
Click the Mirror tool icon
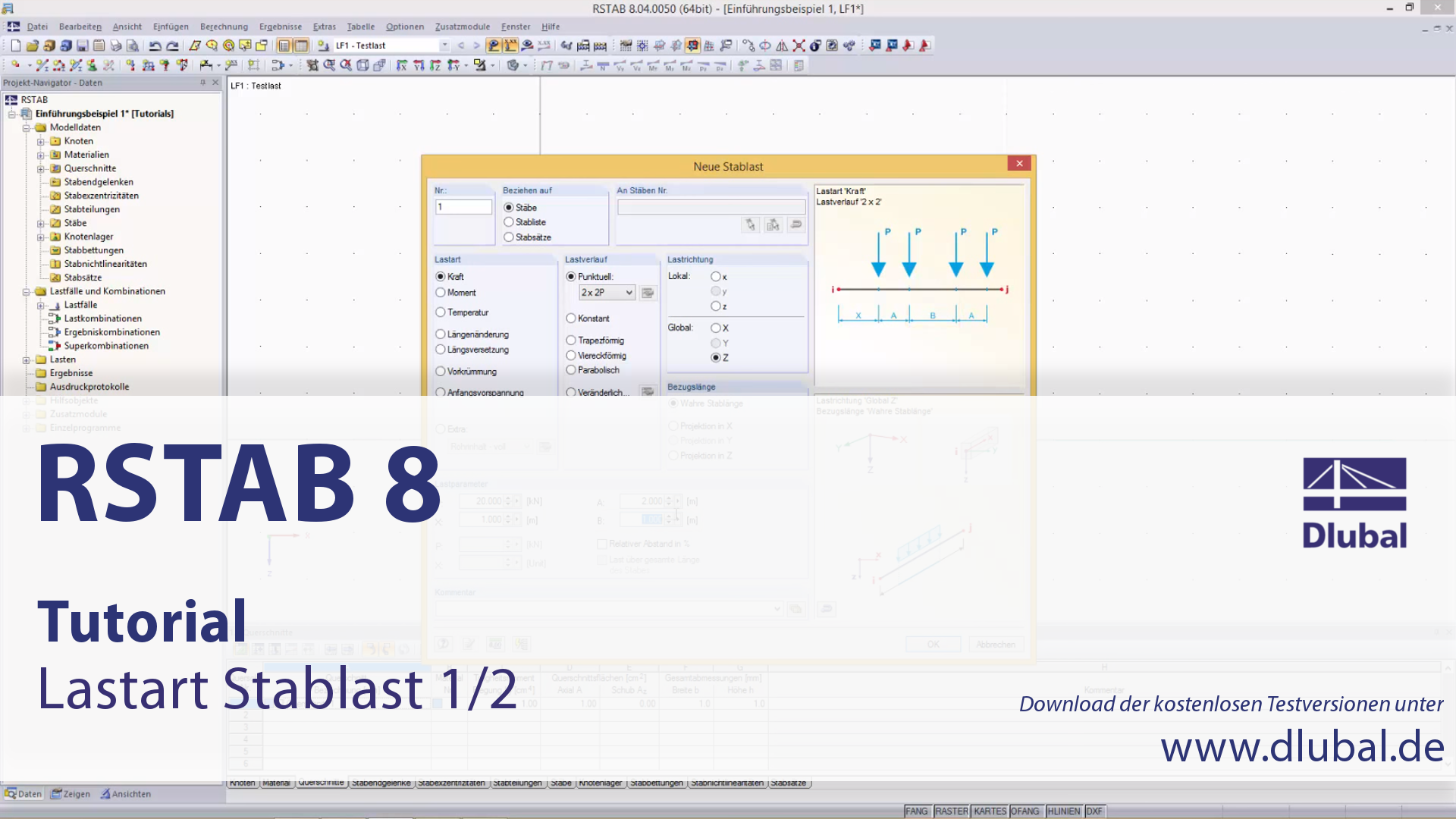tap(782, 45)
